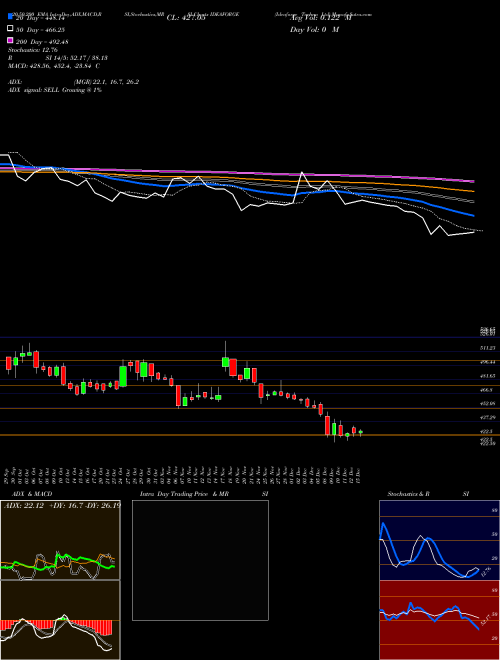Click the 'Day Vol: 0 M' label
Viewport: 500px width, 660px height.
click(x=314, y=30)
